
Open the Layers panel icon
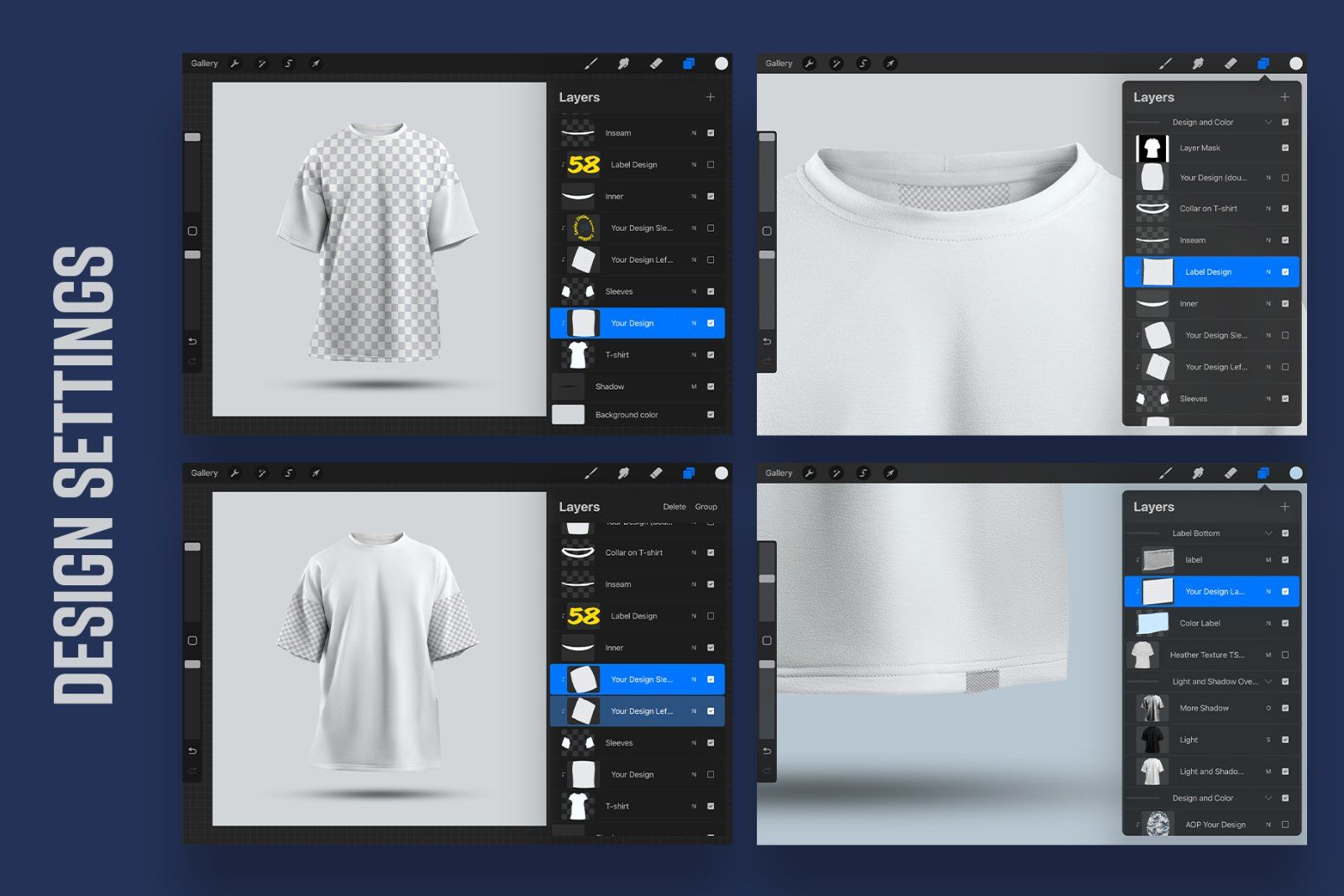point(689,62)
